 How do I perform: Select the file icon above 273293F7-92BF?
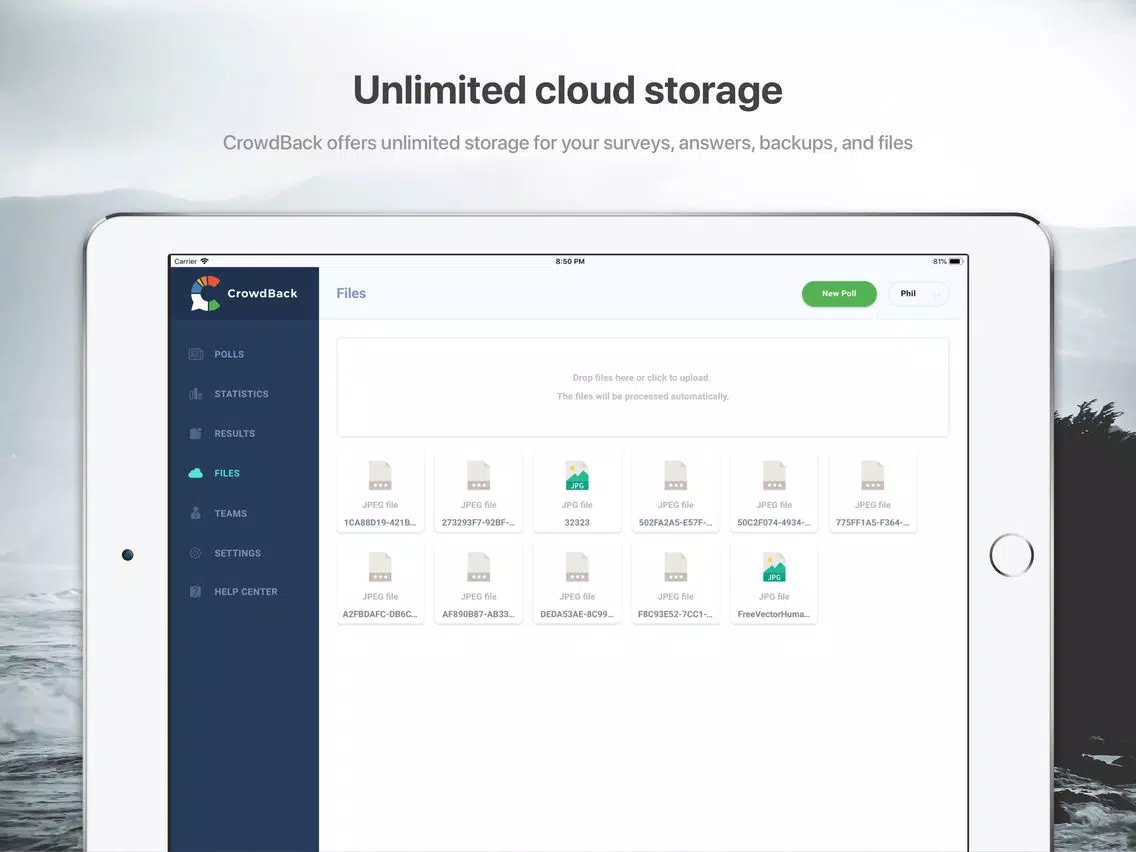tap(479, 475)
